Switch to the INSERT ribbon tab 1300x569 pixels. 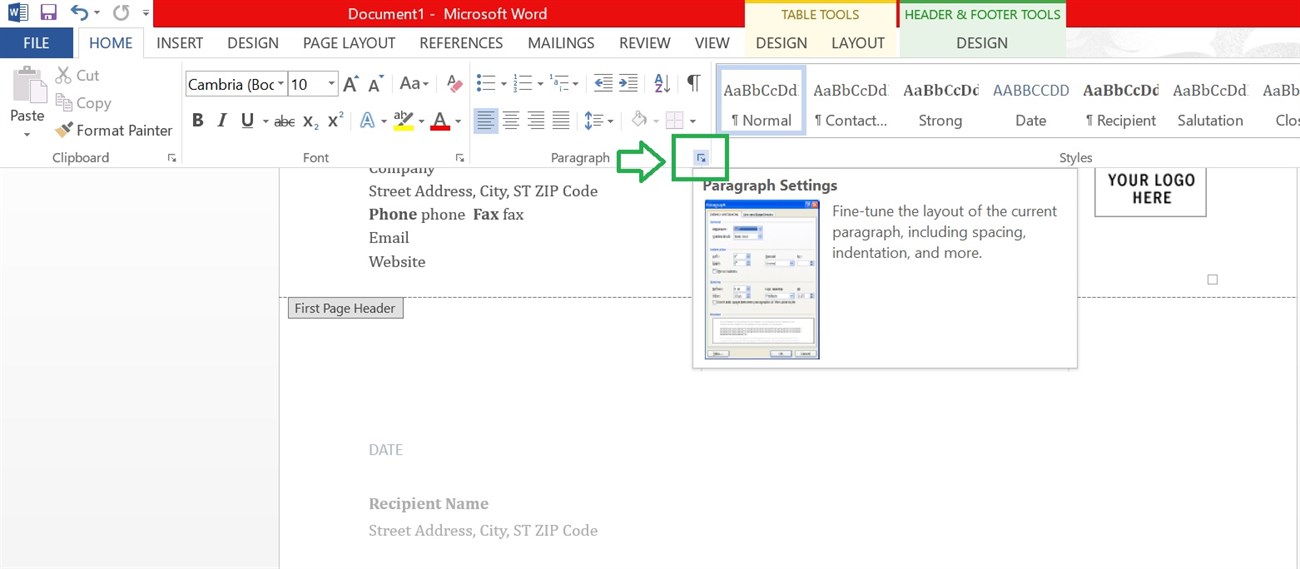tap(180, 43)
